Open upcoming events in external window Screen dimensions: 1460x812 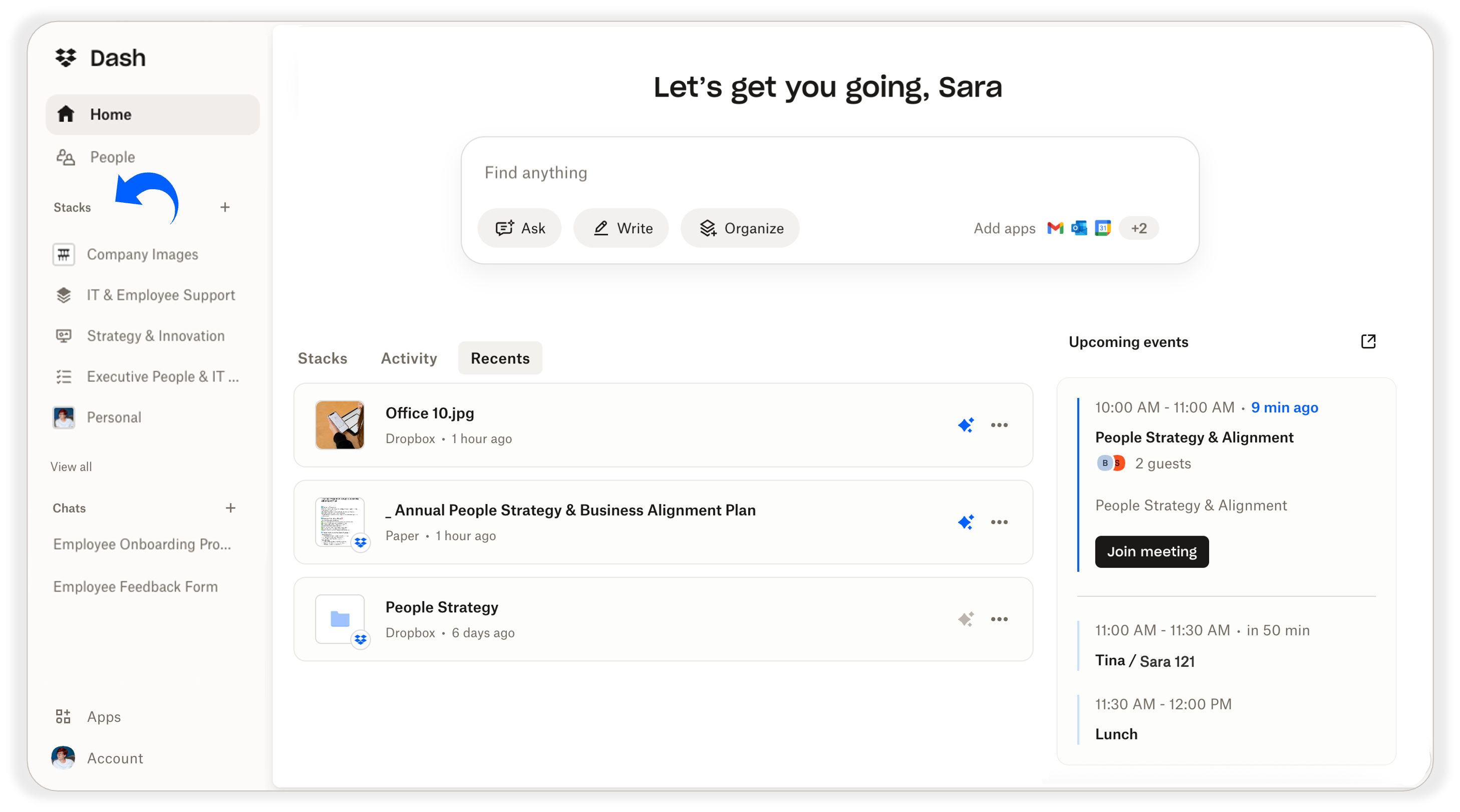(x=1368, y=341)
